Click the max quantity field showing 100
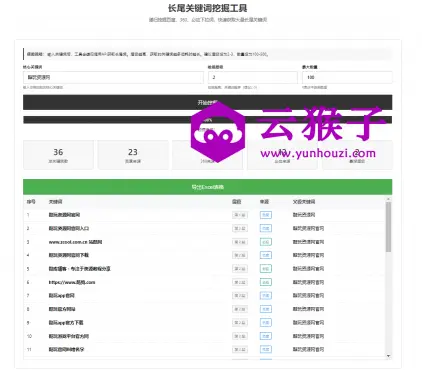Screen dimensions: 422x370 click(x=347, y=77)
